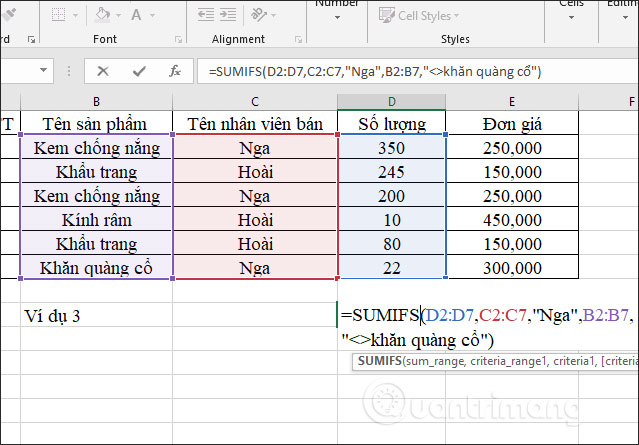Viewport: 639px width, 445px height.
Task: Expand the Editing group dropdown
Action: [x=625, y=18]
